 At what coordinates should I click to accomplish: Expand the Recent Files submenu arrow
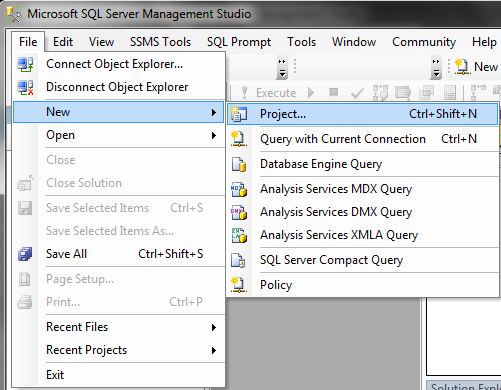[x=214, y=327]
